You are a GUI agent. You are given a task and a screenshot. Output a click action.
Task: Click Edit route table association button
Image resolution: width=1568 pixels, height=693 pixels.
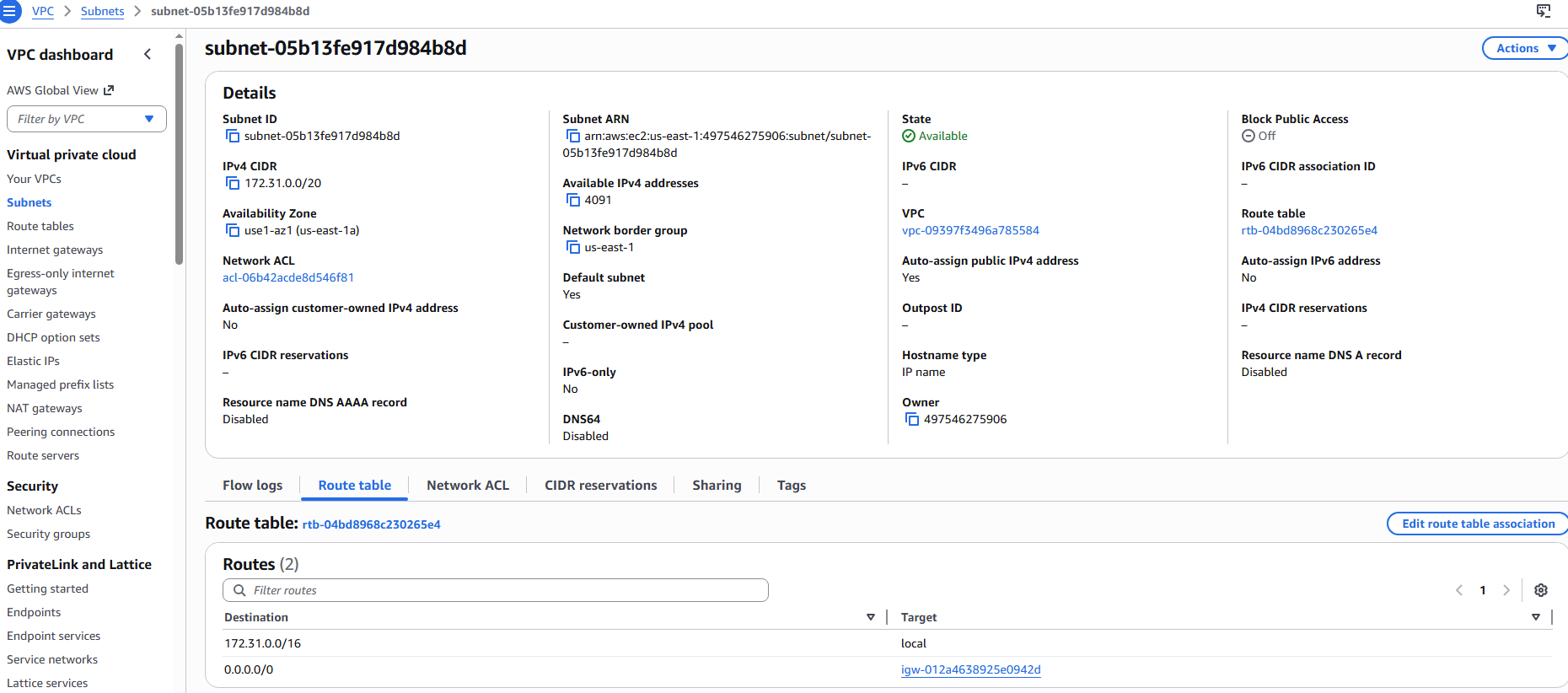[1477, 524]
